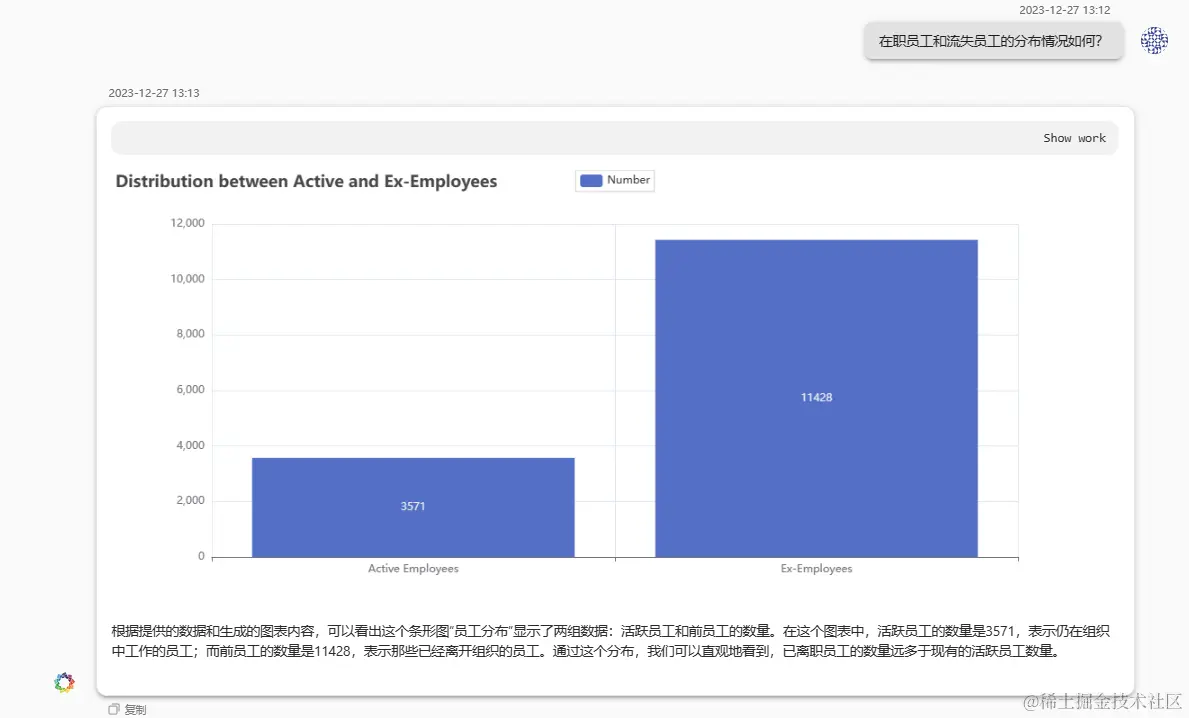Click the 8,000 y-axis value
This screenshot has width=1189, height=718.
click(x=190, y=334)
